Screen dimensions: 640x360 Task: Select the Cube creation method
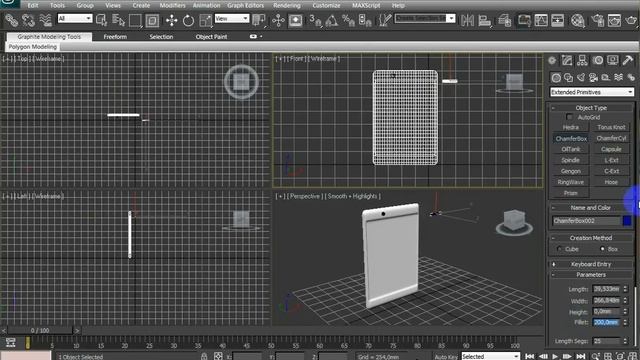pyautogui.click(x=560, y=249)
